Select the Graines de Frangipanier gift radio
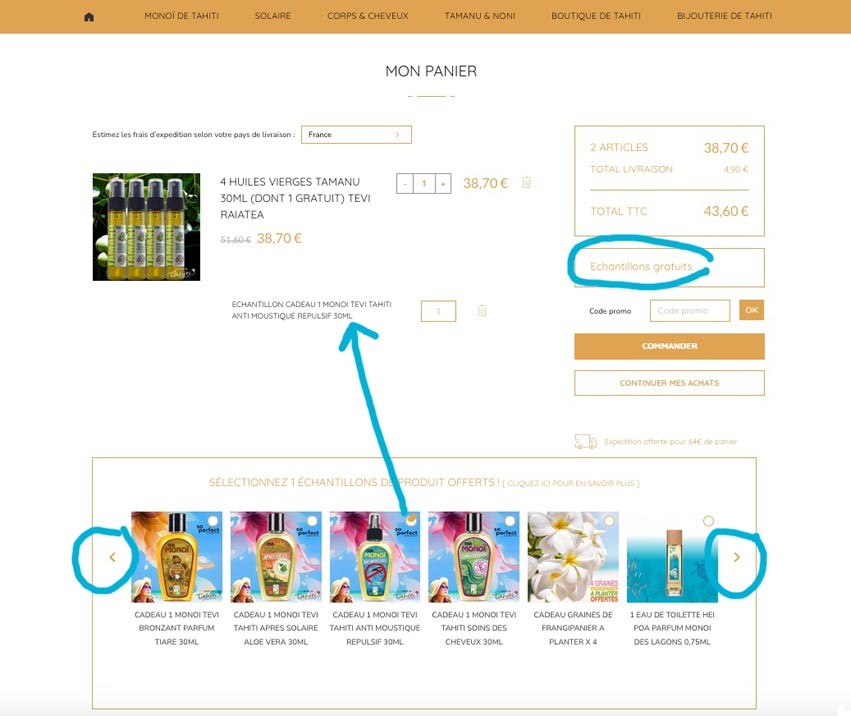 pyautogui.click(x=609, y=521)
